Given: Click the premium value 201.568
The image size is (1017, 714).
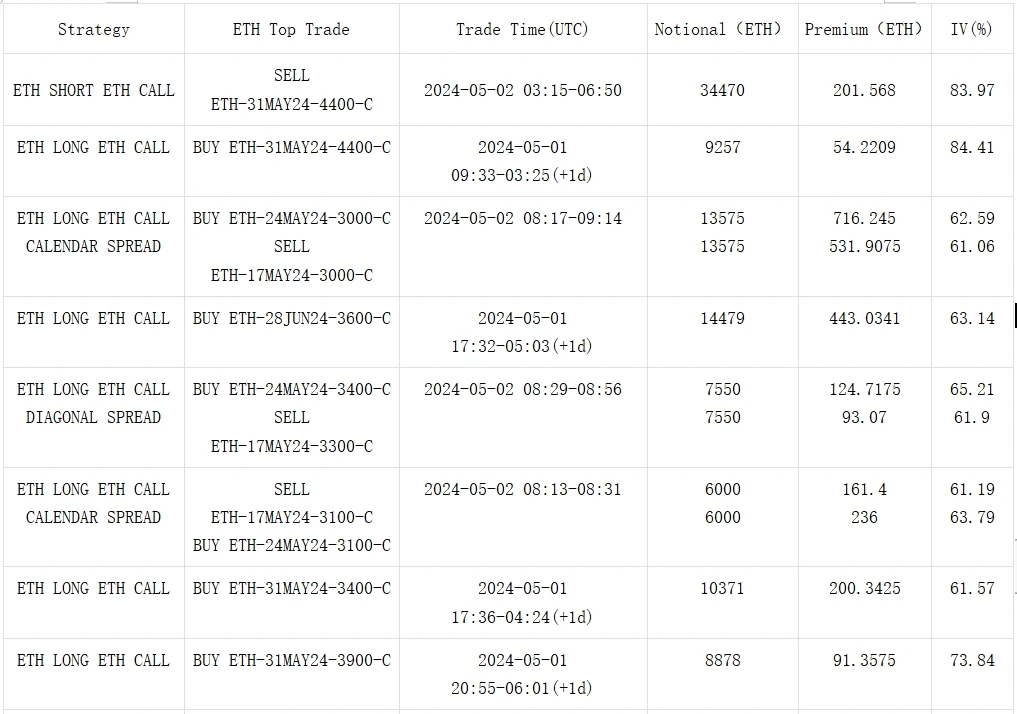Looking at the screenshot, I should tap(864, 90).
